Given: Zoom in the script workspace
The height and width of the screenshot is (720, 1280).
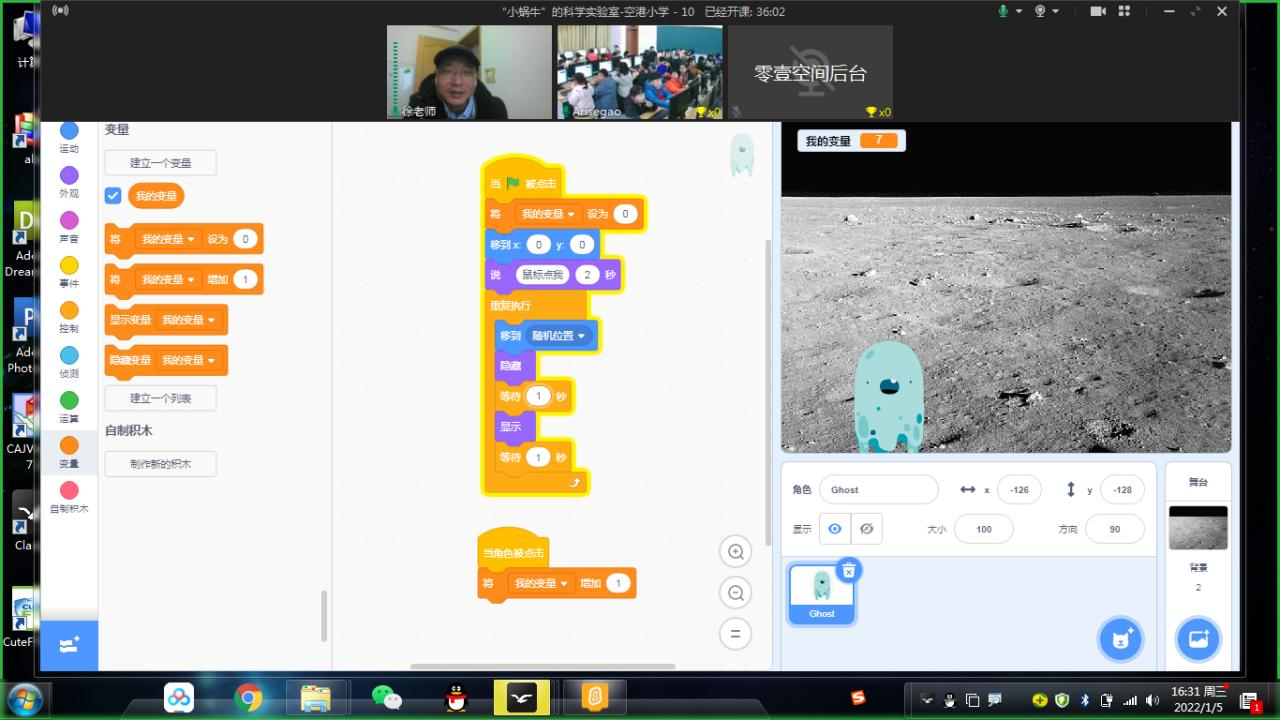Looking at the screenshot, I should [x=736, y=552].
